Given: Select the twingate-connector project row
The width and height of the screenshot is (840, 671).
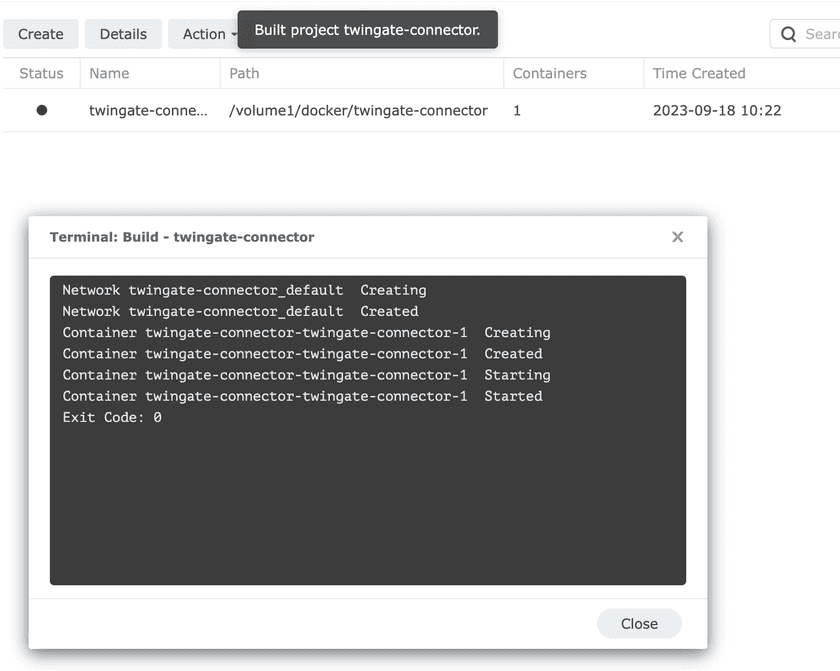Looking at the screenshot, I should [300, 110].
